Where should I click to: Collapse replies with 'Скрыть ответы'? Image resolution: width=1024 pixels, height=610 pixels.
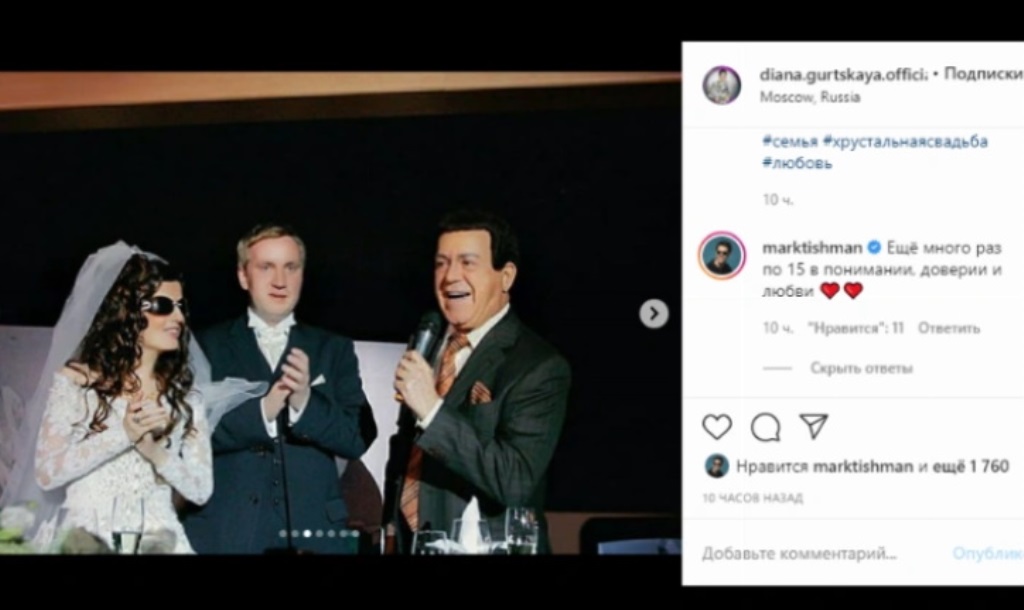click(861, 368)
